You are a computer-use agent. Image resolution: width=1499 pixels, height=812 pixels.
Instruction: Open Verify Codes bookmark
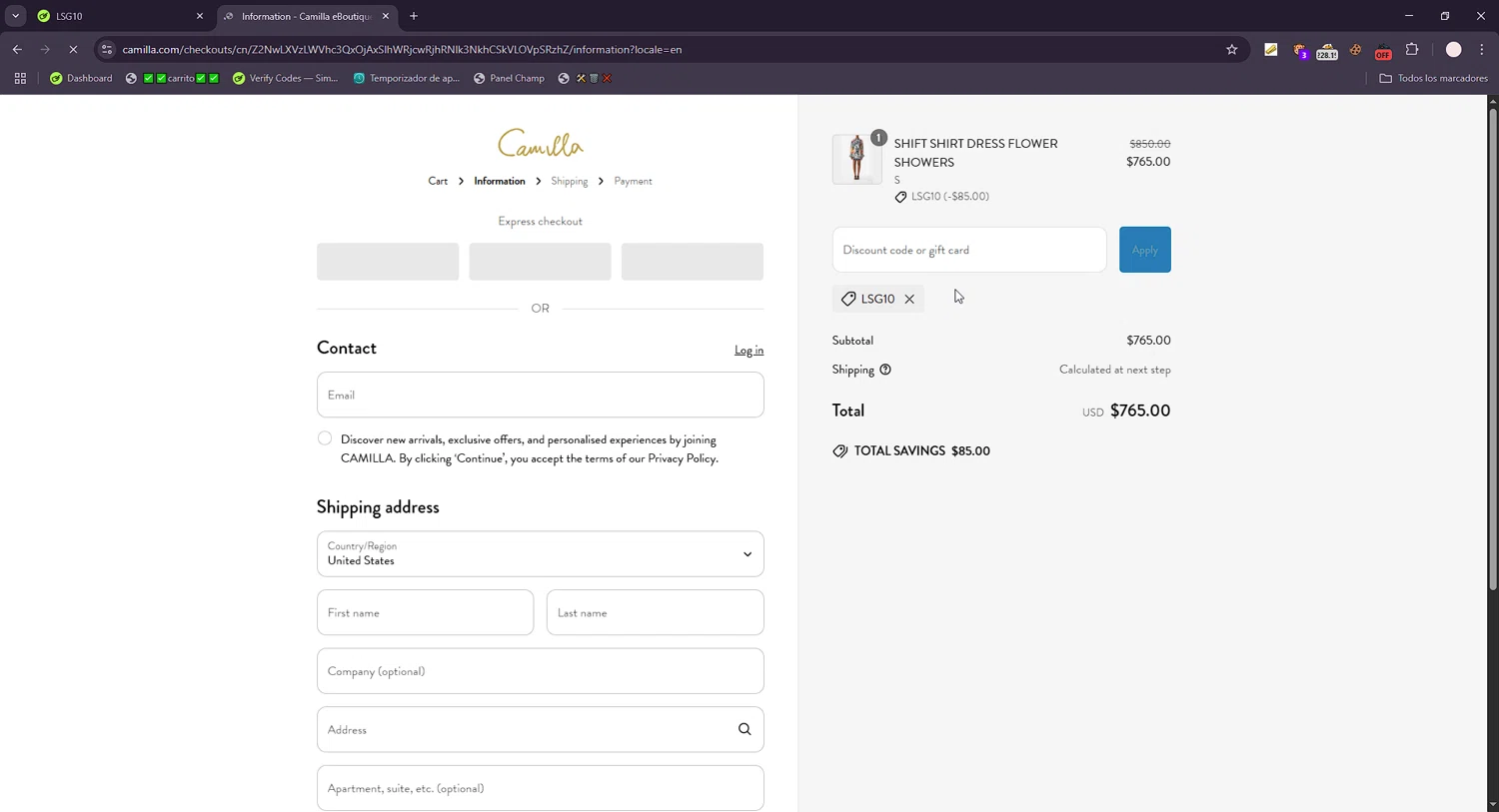[x=285, y=78]
